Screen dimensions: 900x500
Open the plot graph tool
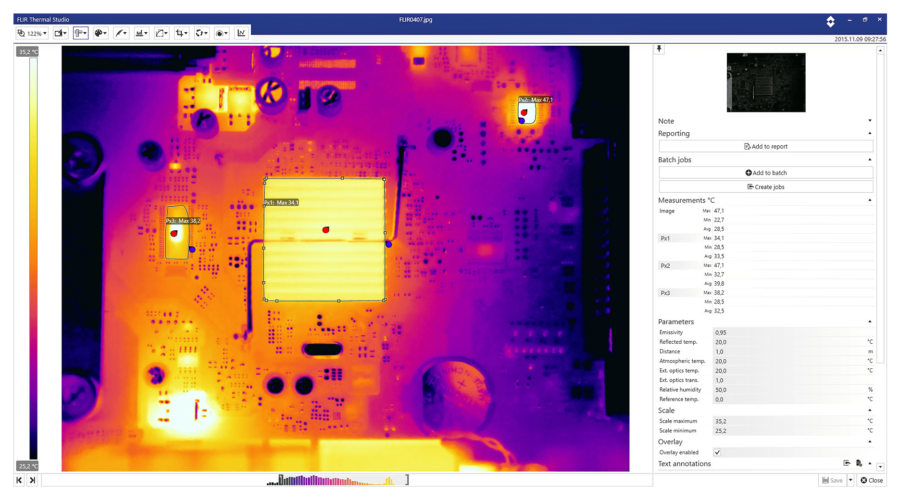coord(241,33)
